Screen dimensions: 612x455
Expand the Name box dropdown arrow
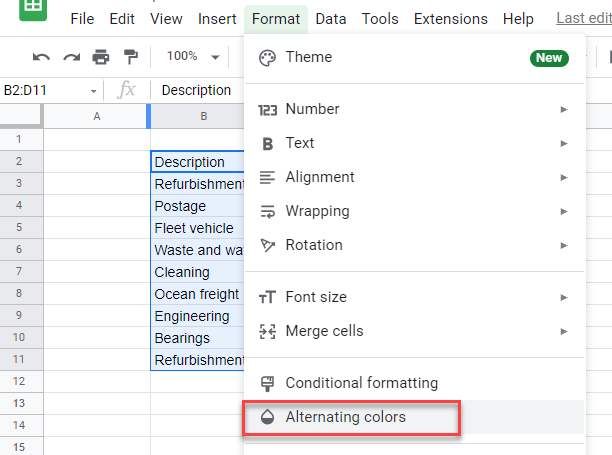[94, 91]
